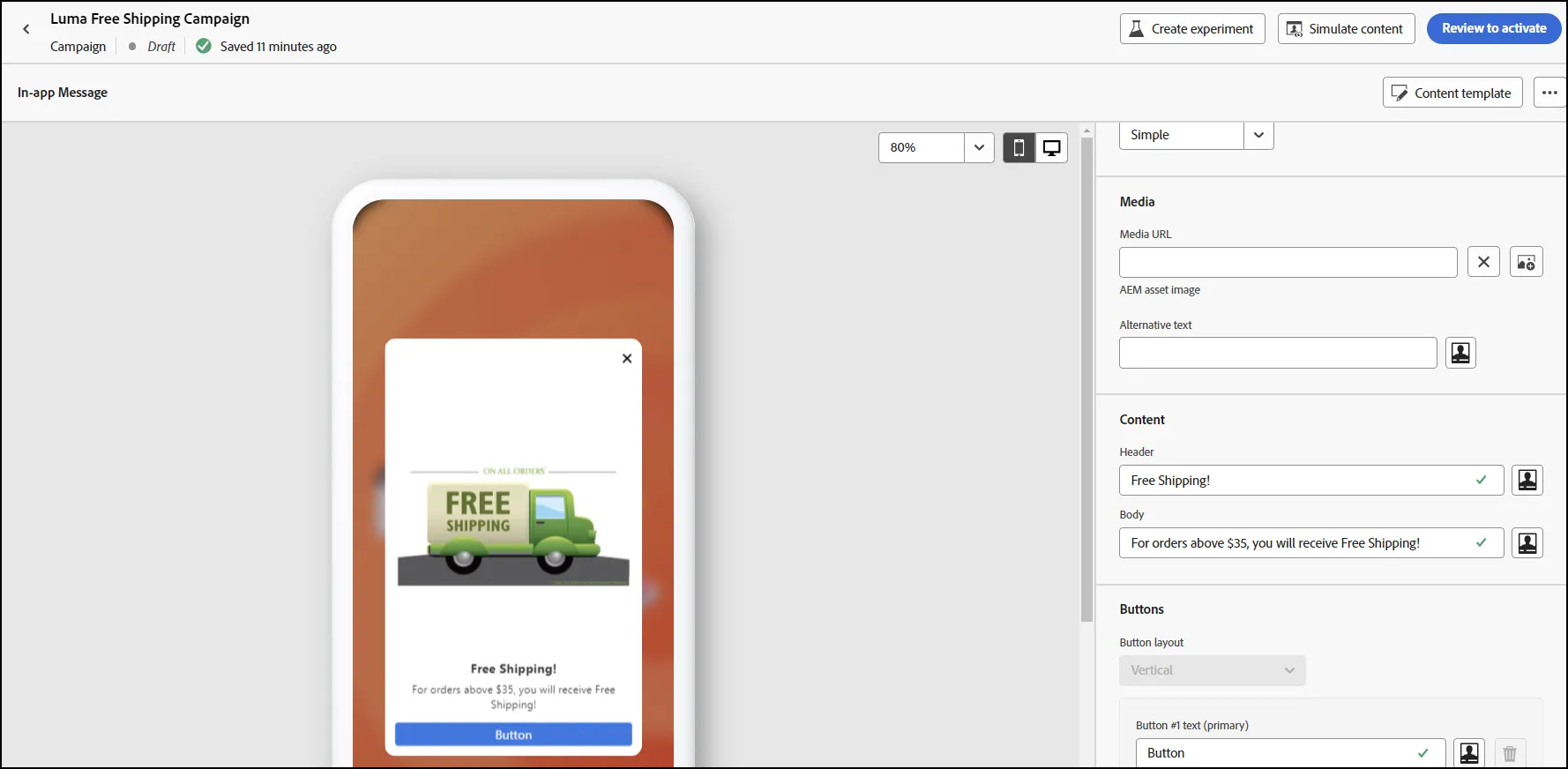Click the Buttons section heading
The image size is (1568, 769).
(x=1142, y=609)
